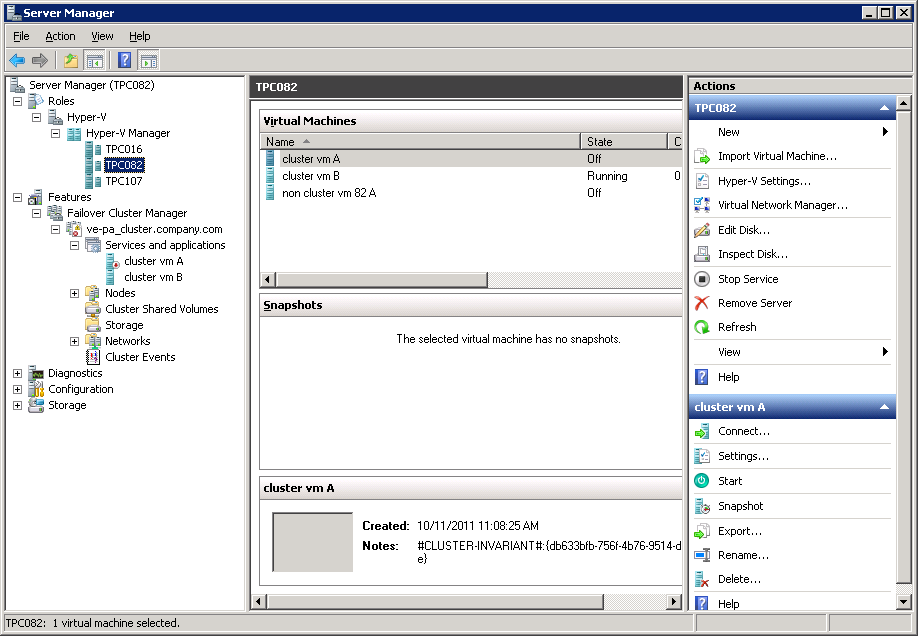Viewport: 918px width, 636px height.
Task: Click Import Virtual Machine... action link
Action: 777,156
